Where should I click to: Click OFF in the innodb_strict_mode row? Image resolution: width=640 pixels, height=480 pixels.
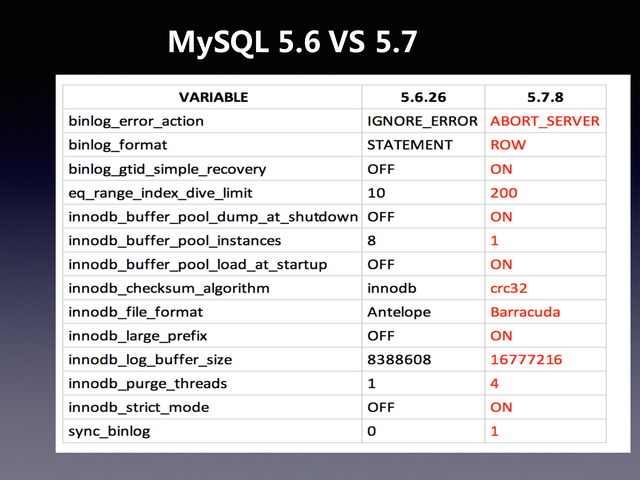pos(381,407)
